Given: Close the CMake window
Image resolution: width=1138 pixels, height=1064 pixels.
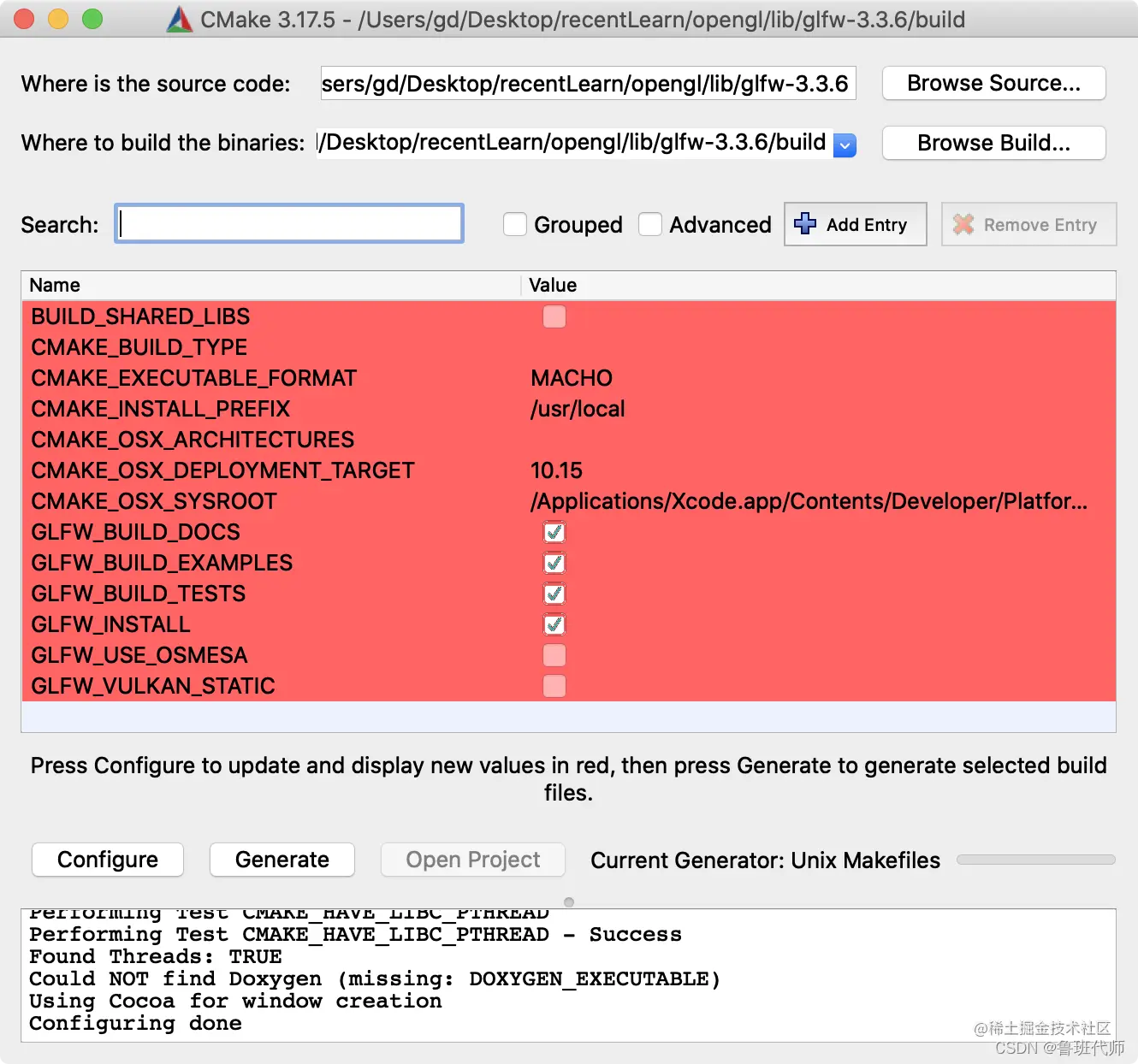Looking at the screenshot, I should pos(24,19).
